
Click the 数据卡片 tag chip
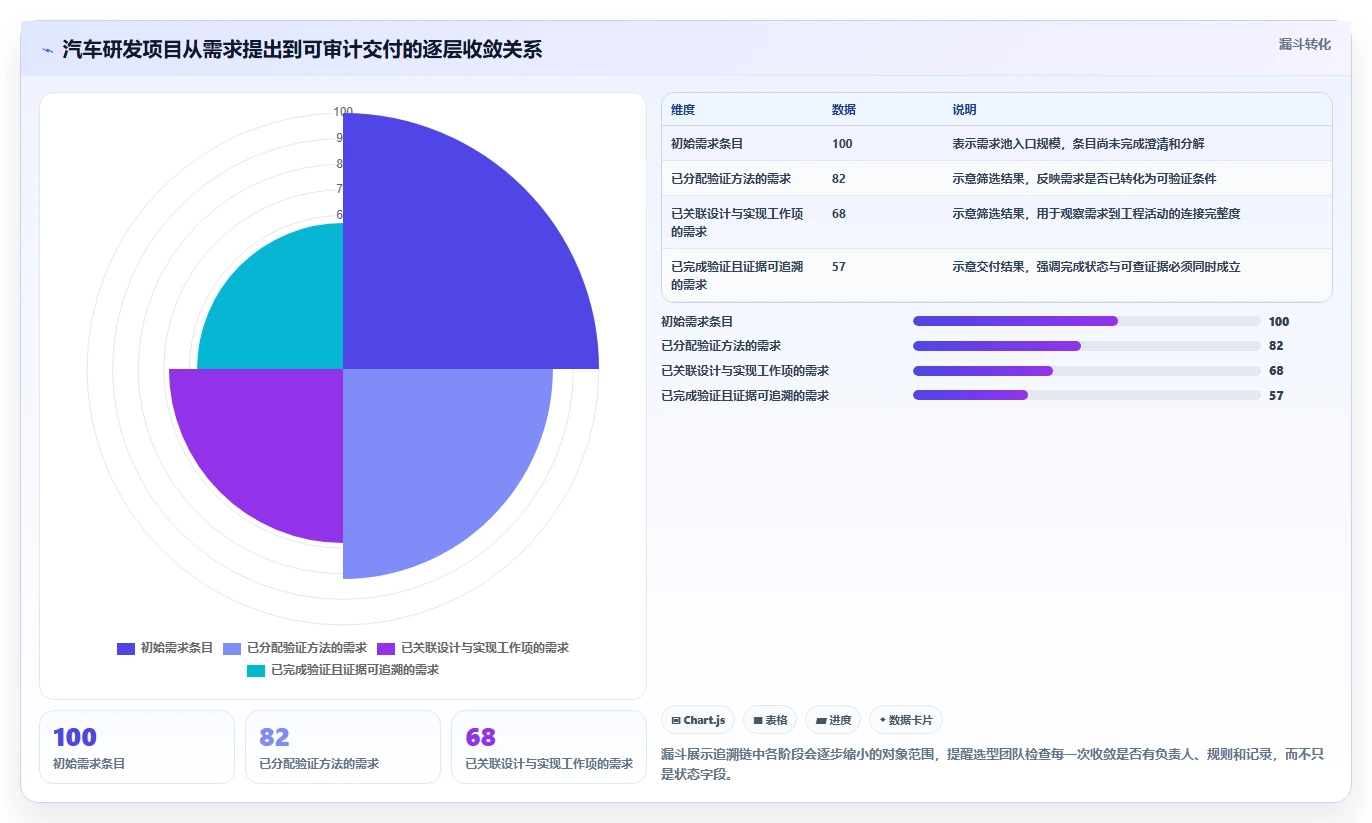(x=906, y=720)
